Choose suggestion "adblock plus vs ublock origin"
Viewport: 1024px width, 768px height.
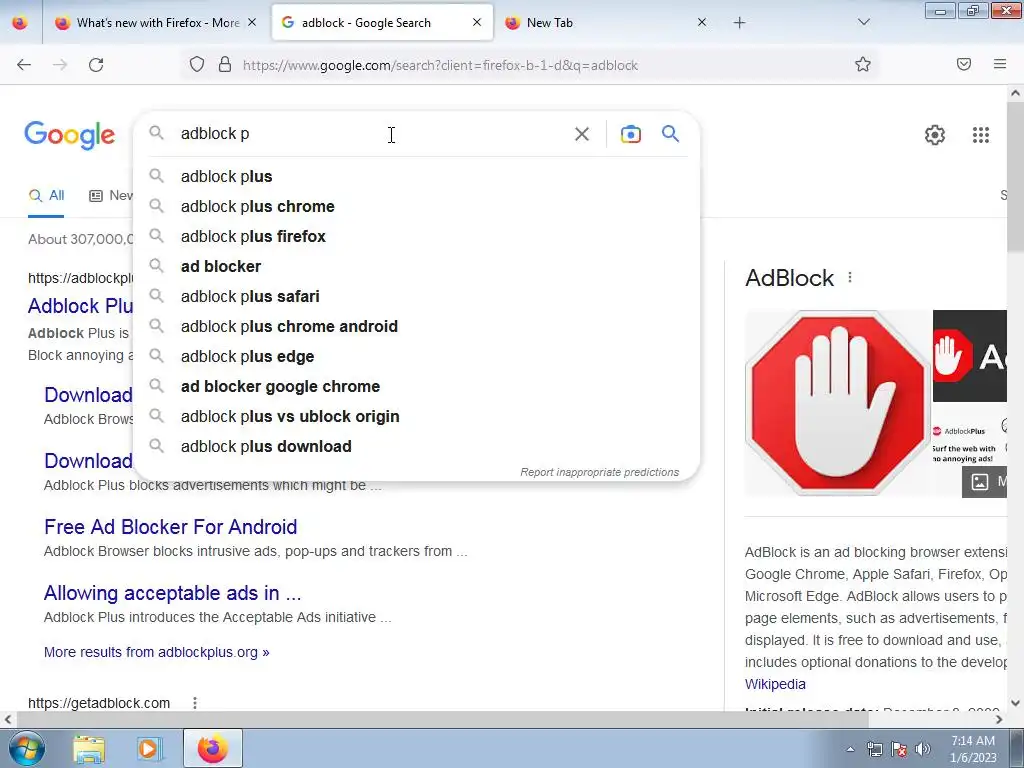pyautogui.click(x=416, y=417)
